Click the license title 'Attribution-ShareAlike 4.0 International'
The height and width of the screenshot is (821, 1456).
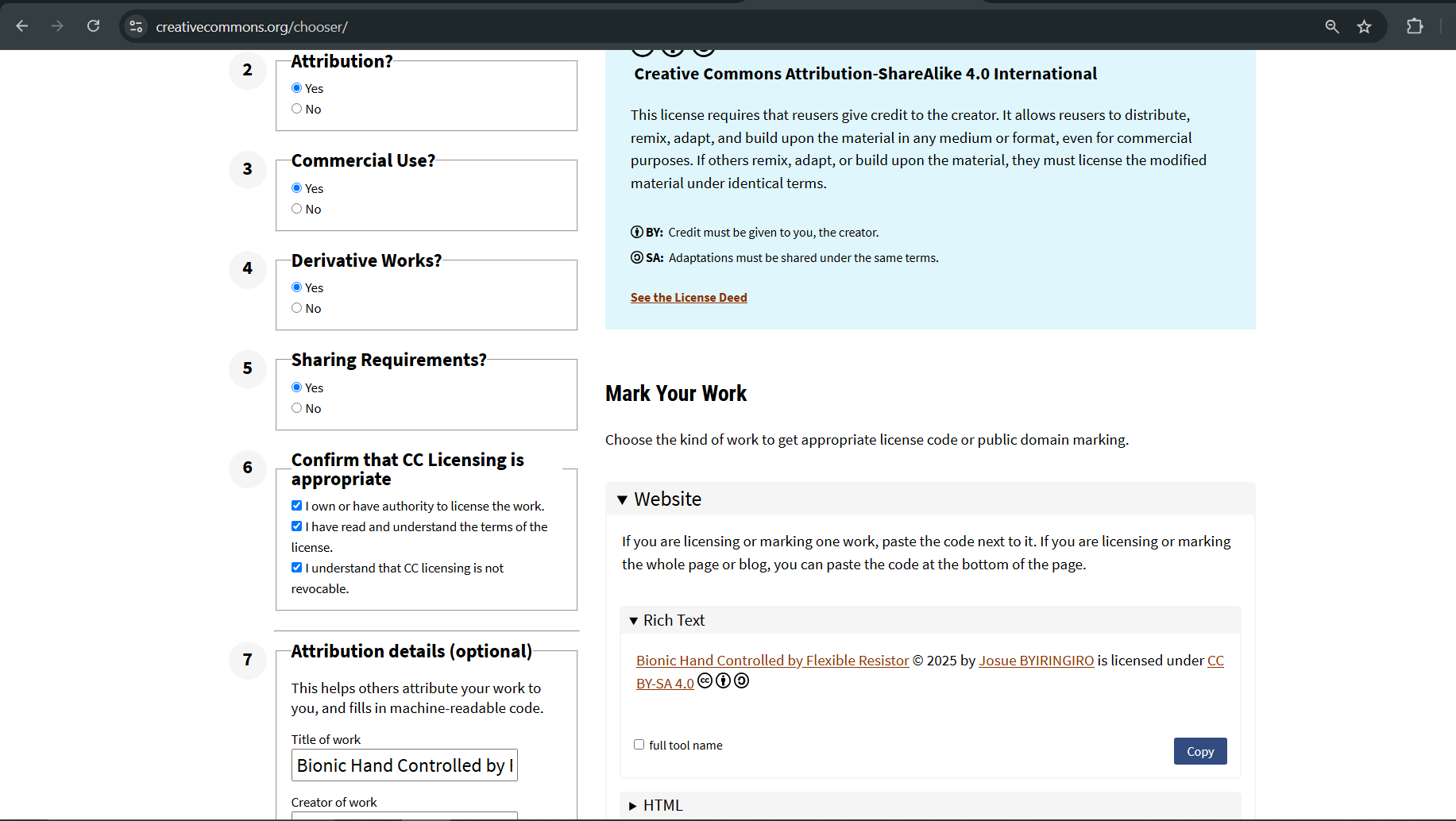[x=865, y=74]
